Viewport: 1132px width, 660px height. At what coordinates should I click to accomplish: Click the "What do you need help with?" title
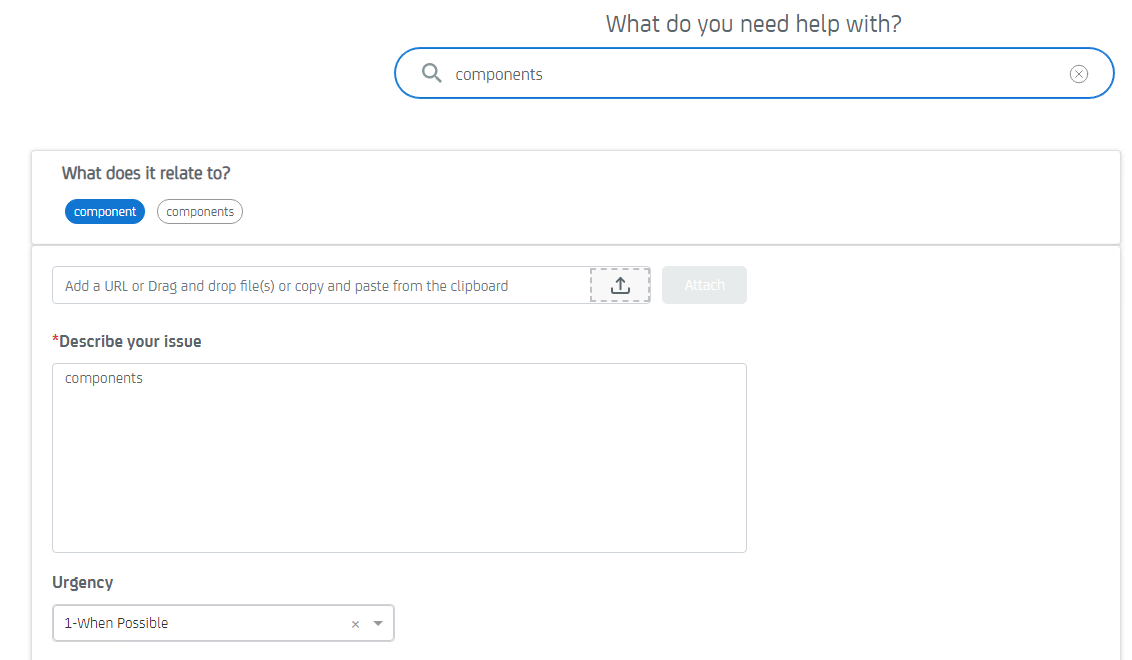click(753, 24)
